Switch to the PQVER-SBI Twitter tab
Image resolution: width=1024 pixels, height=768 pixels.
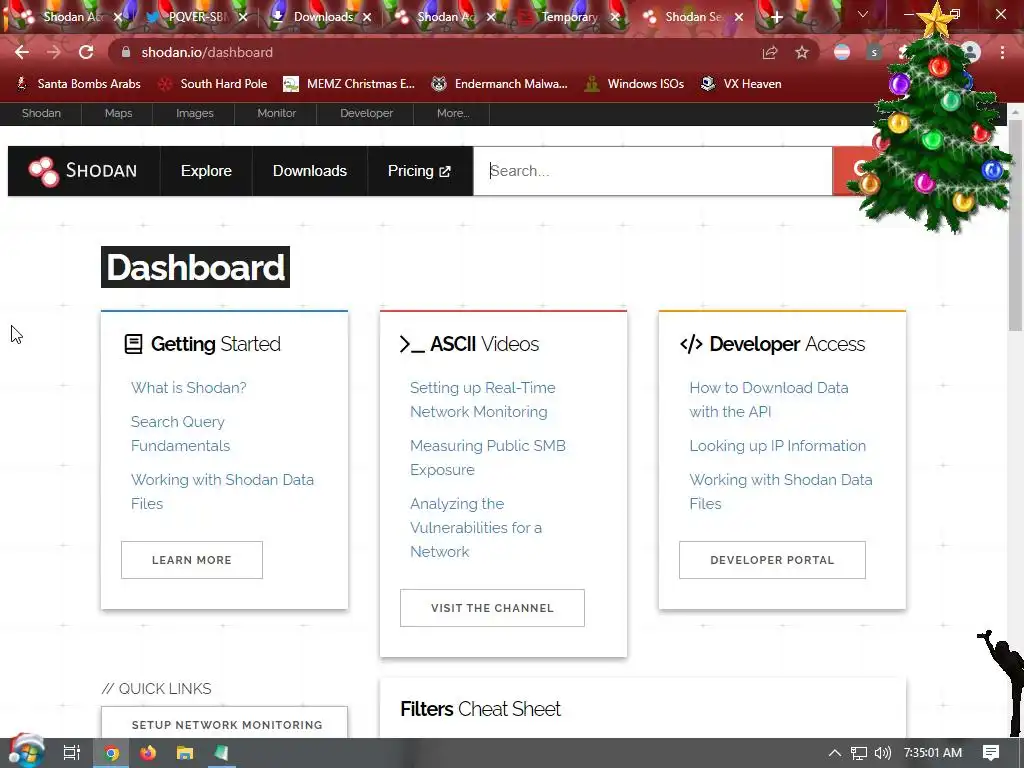point(196,17)
